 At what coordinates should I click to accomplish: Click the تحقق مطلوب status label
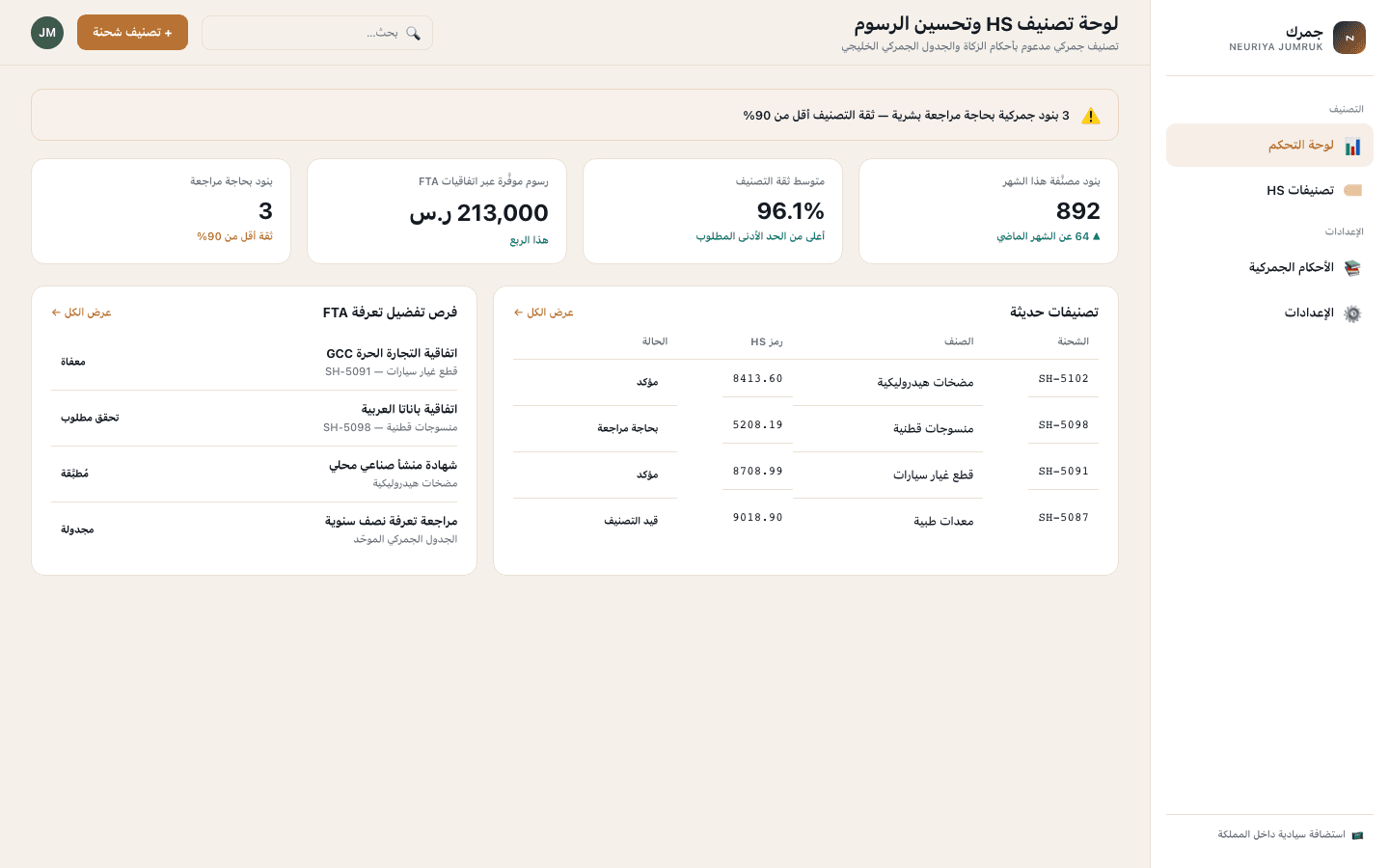(90, 418)
